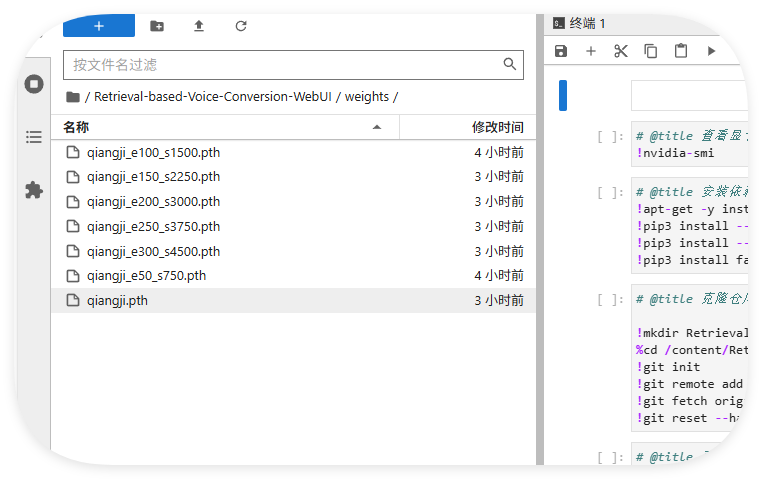Click the apt-get install line

pos(692,209)
